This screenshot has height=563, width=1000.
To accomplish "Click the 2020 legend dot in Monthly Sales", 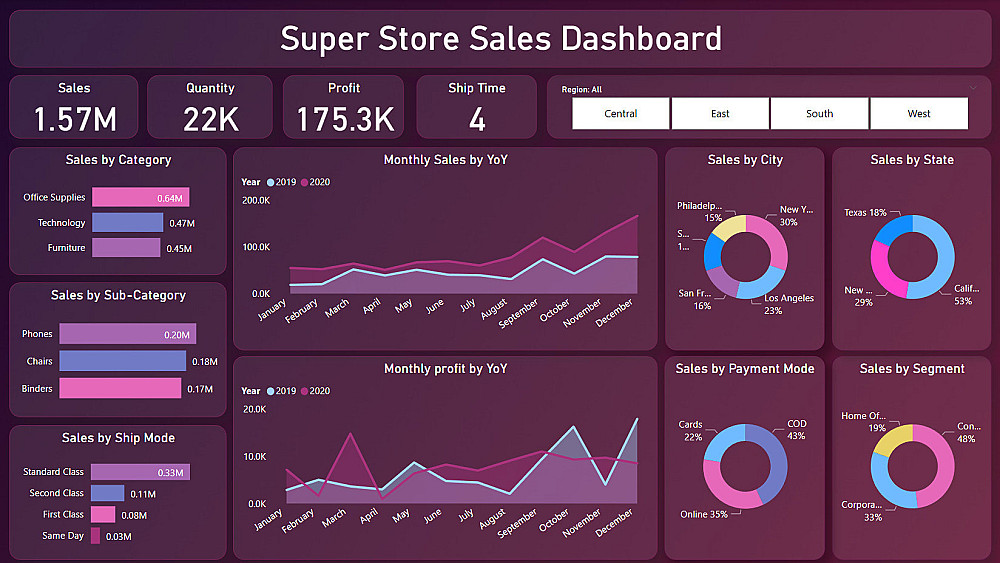I will [x=305, y=182].
